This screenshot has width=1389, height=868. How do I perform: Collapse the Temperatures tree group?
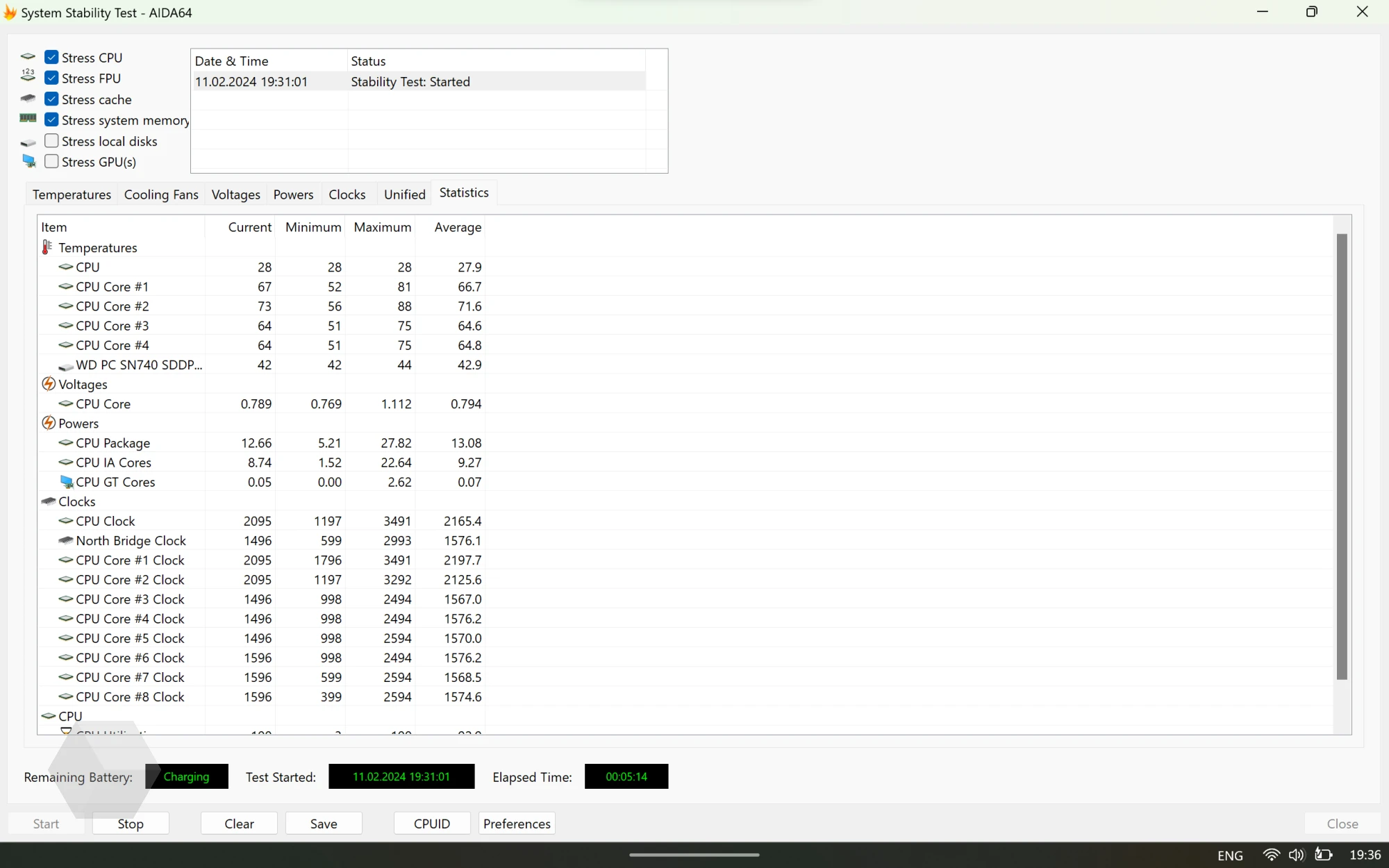point(97,248)
